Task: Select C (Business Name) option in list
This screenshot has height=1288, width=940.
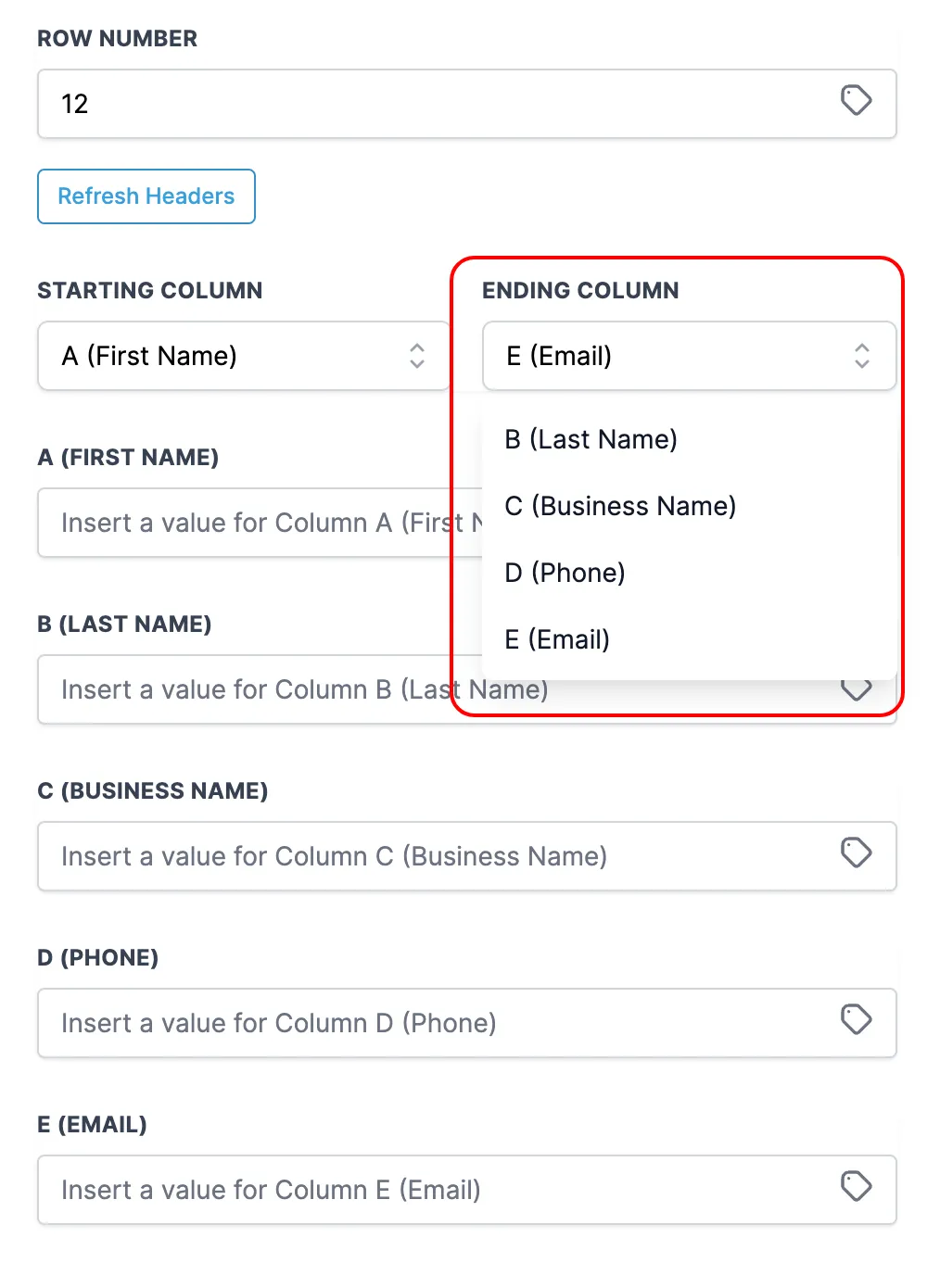Action: pos(620,506)
